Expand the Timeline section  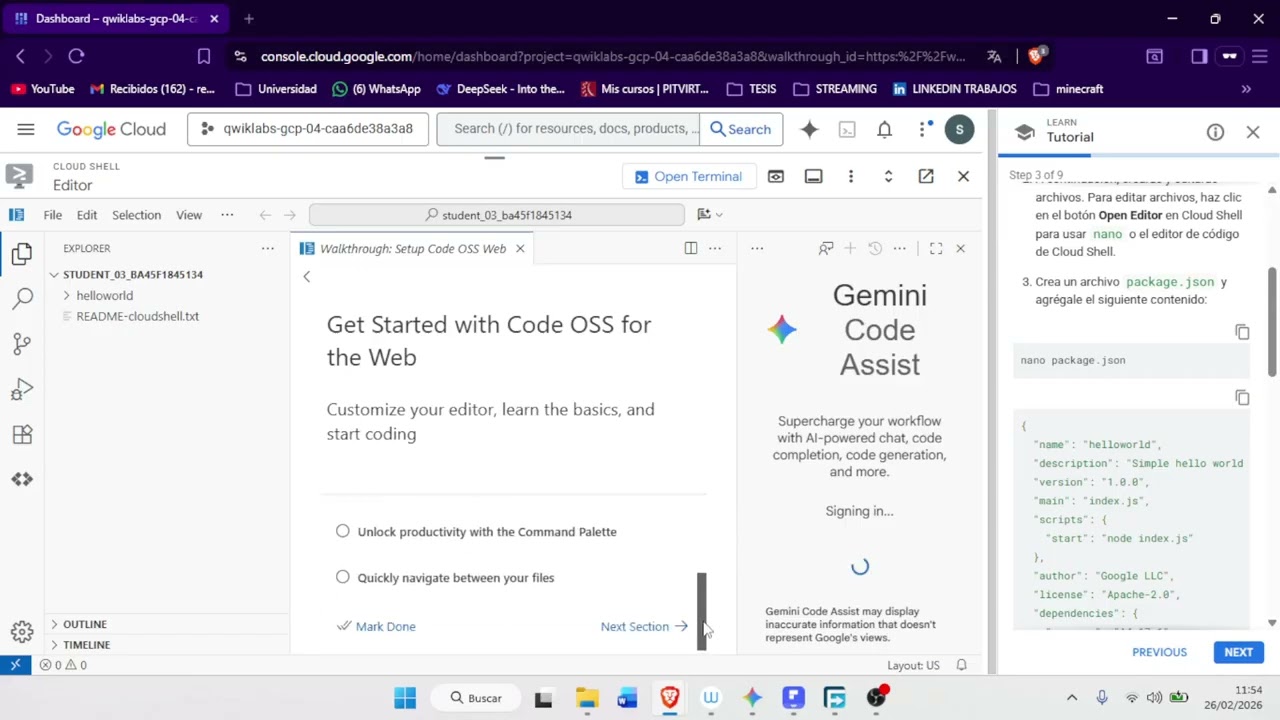tap(86, 645)
